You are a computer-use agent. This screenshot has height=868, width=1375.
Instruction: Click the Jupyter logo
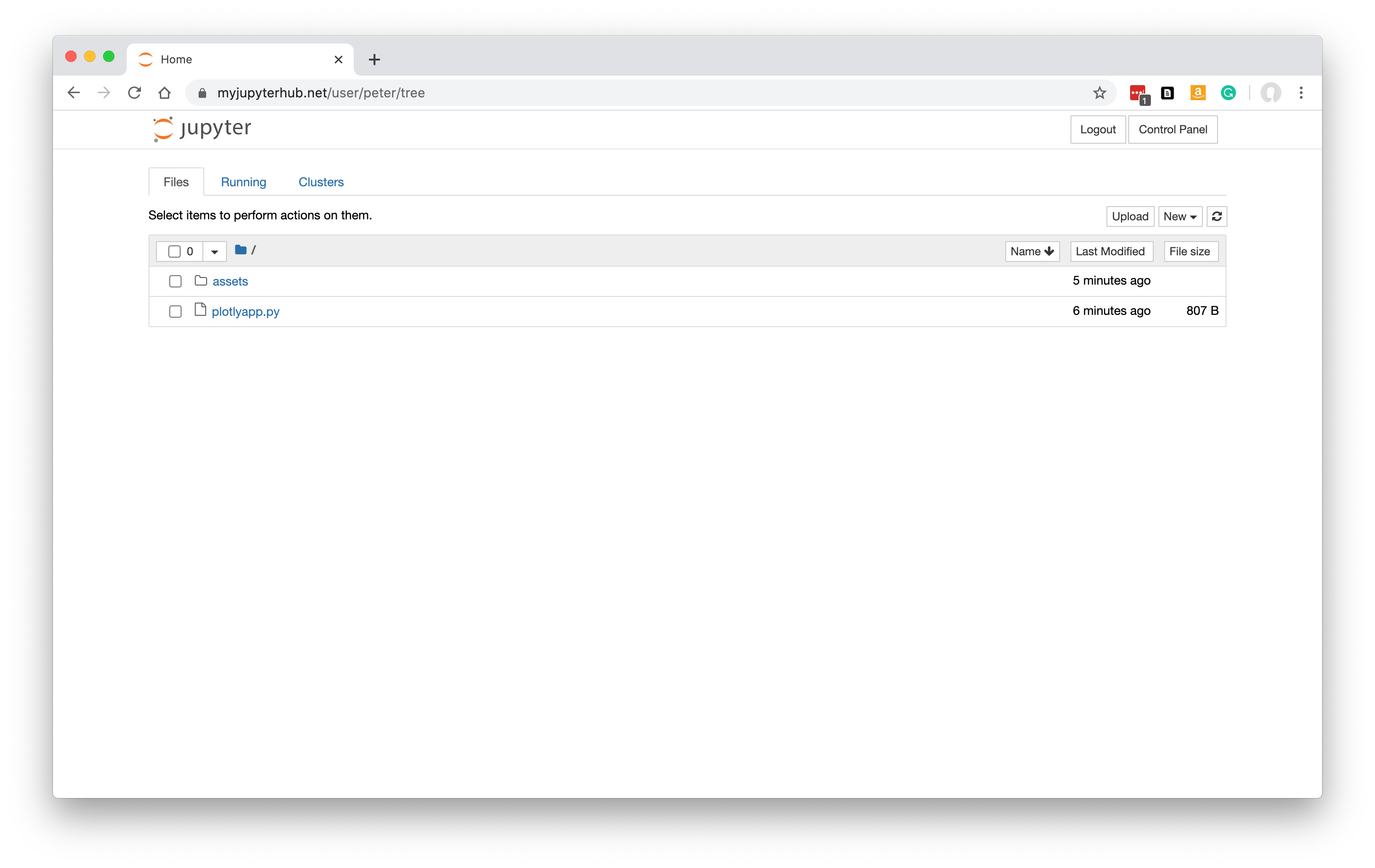point(202,129)
